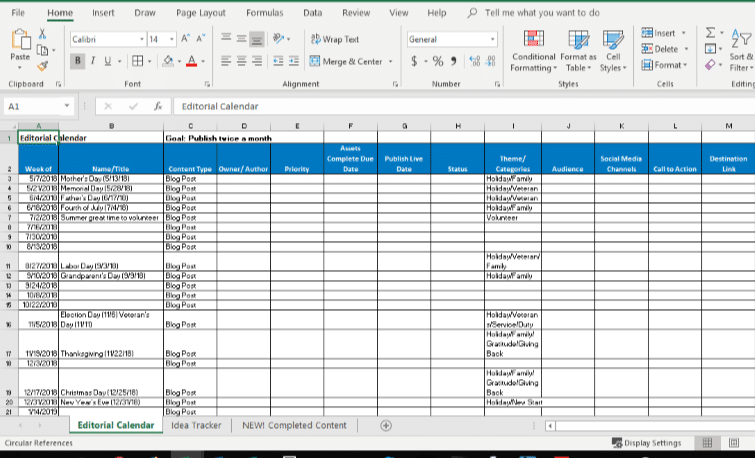This screenshot has height=458, width=755.
Task: Apply percent style to the cell
Action: click(437, 62)
